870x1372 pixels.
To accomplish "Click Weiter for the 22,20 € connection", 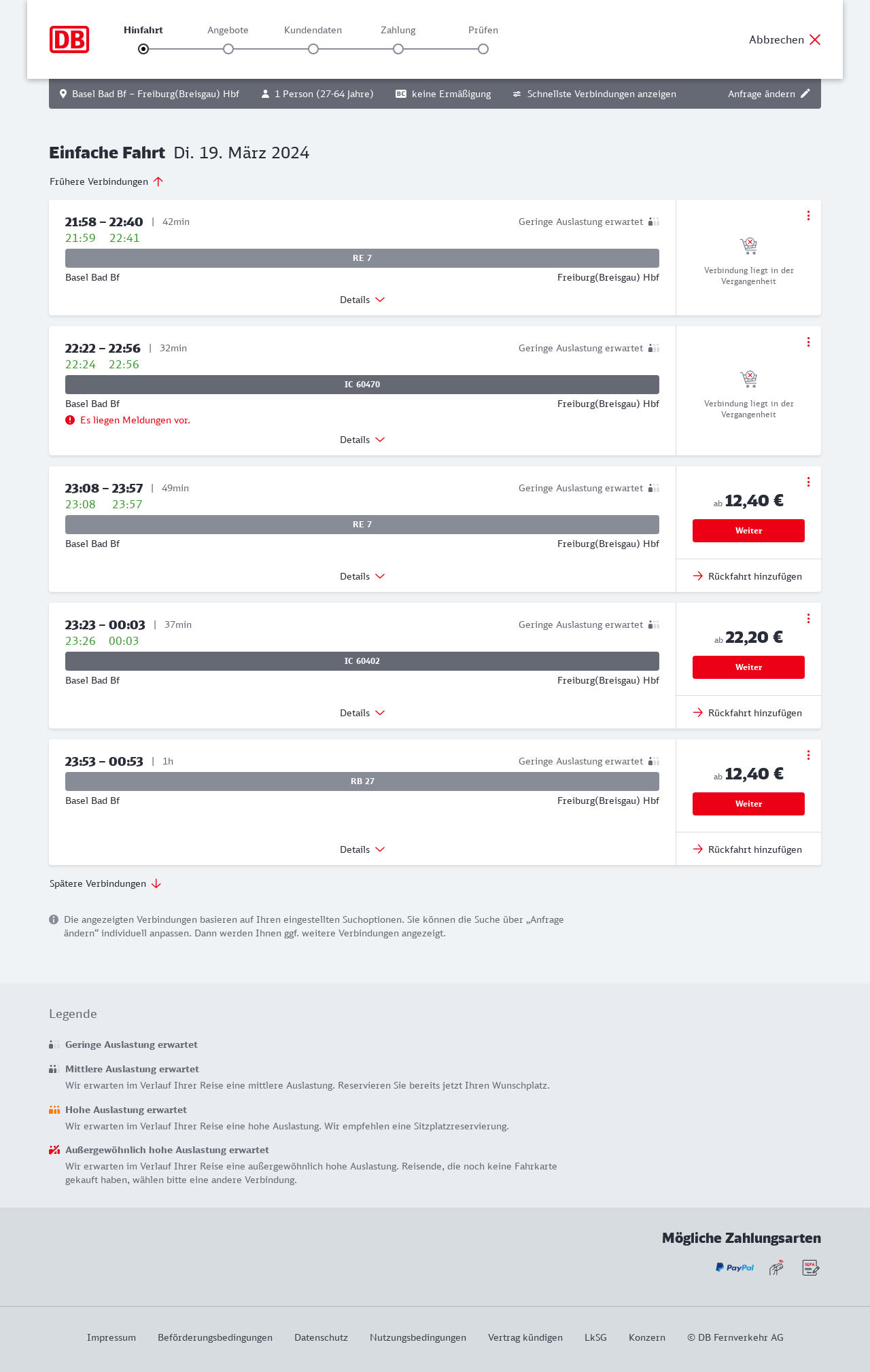I will (748, 667).
